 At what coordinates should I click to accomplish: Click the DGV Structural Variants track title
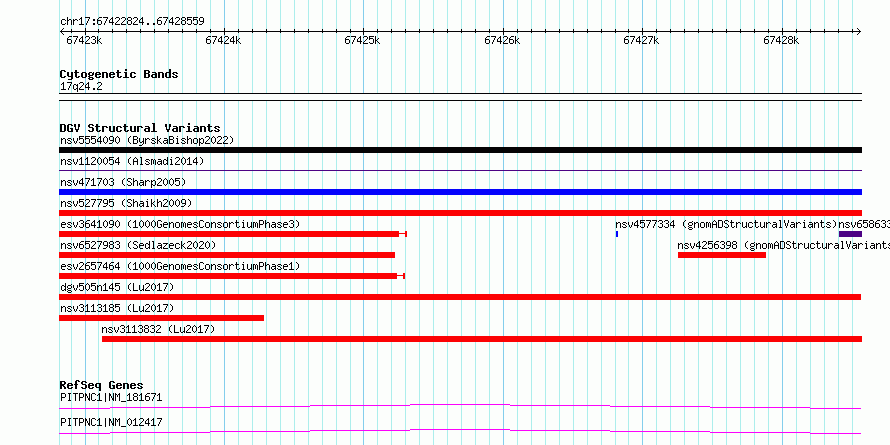(140, 128)
